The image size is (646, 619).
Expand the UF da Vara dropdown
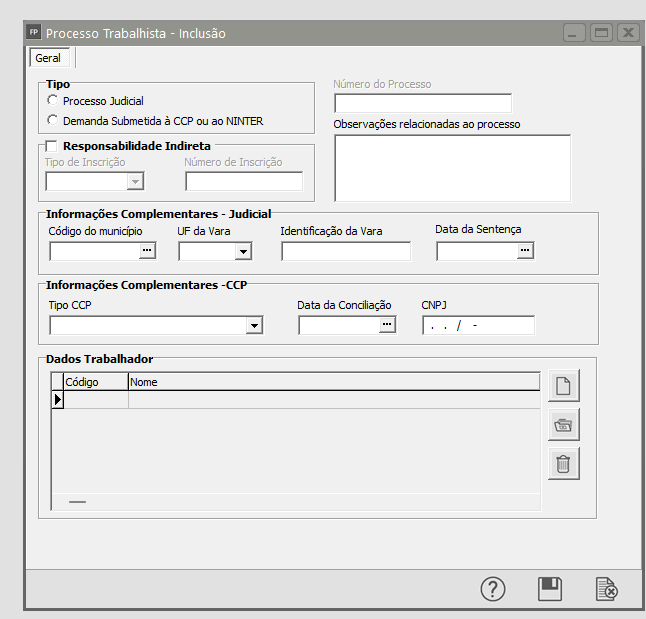tap(243, 251)
